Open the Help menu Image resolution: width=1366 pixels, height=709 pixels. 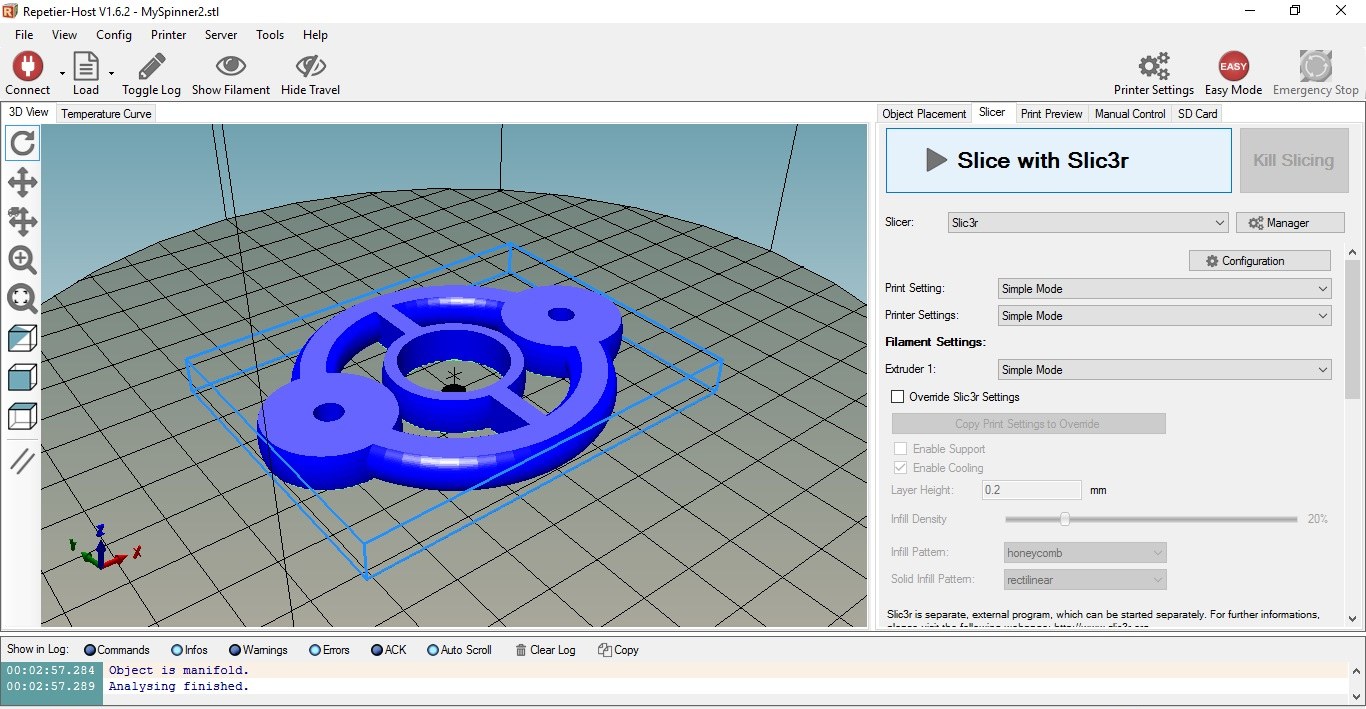point(315,35)
